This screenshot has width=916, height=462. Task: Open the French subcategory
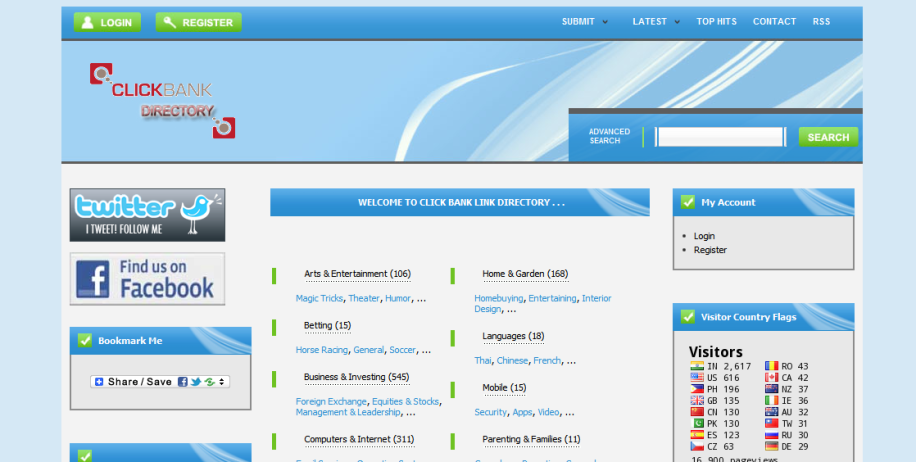click(547, 361)
